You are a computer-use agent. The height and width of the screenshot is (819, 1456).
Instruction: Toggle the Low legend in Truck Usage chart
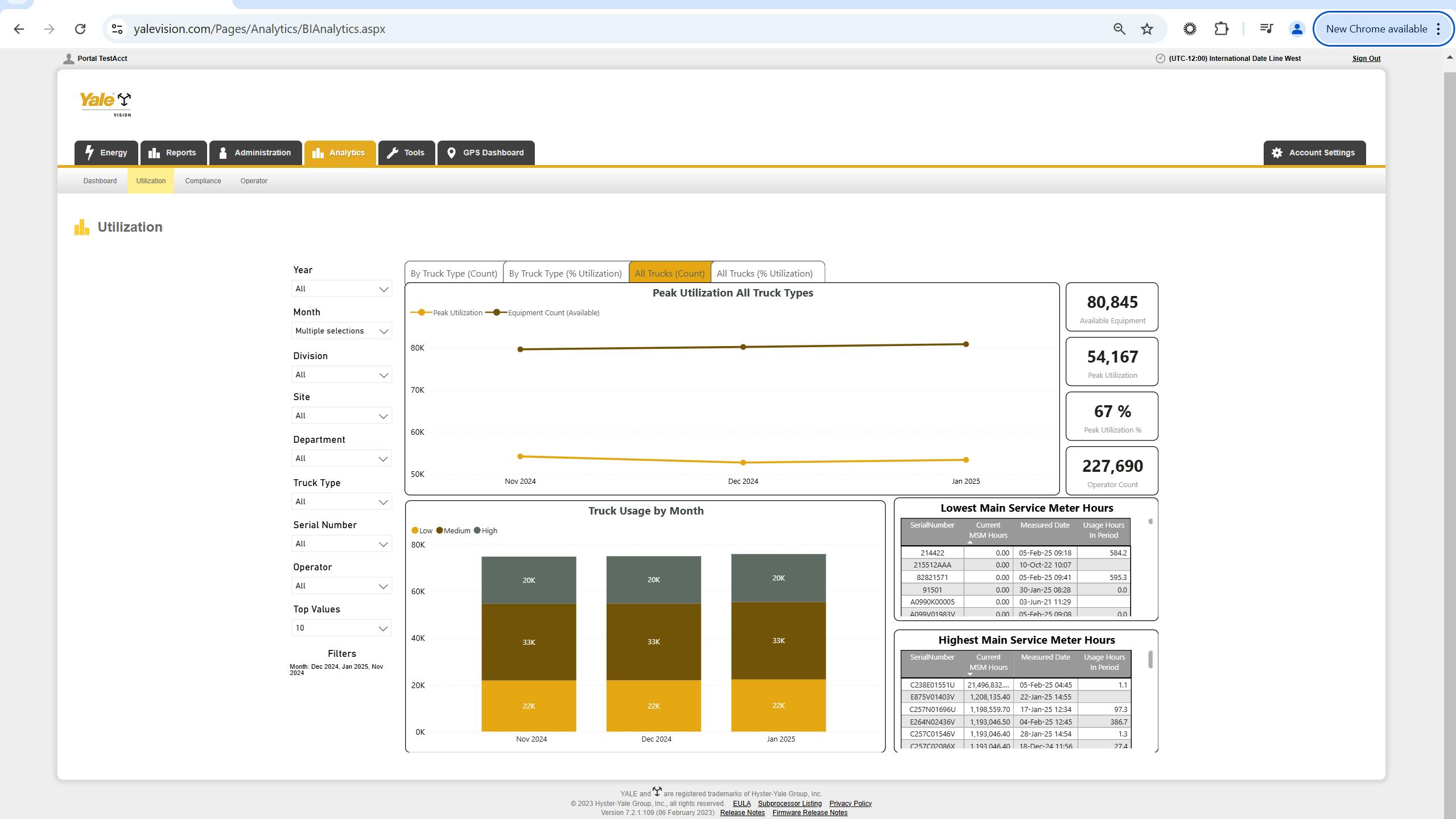422,530
